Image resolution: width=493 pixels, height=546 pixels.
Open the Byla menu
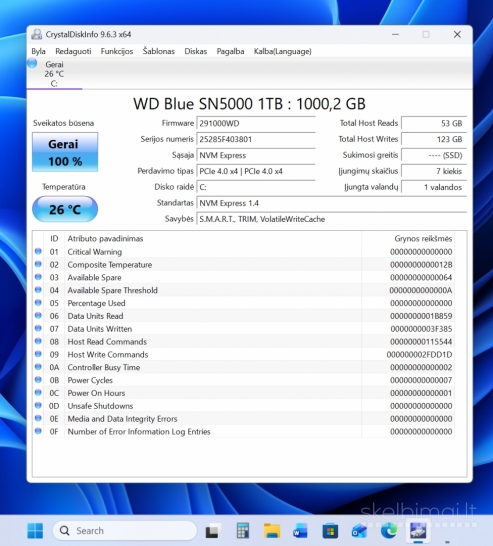pyautogui.click(x=38, y=51)
